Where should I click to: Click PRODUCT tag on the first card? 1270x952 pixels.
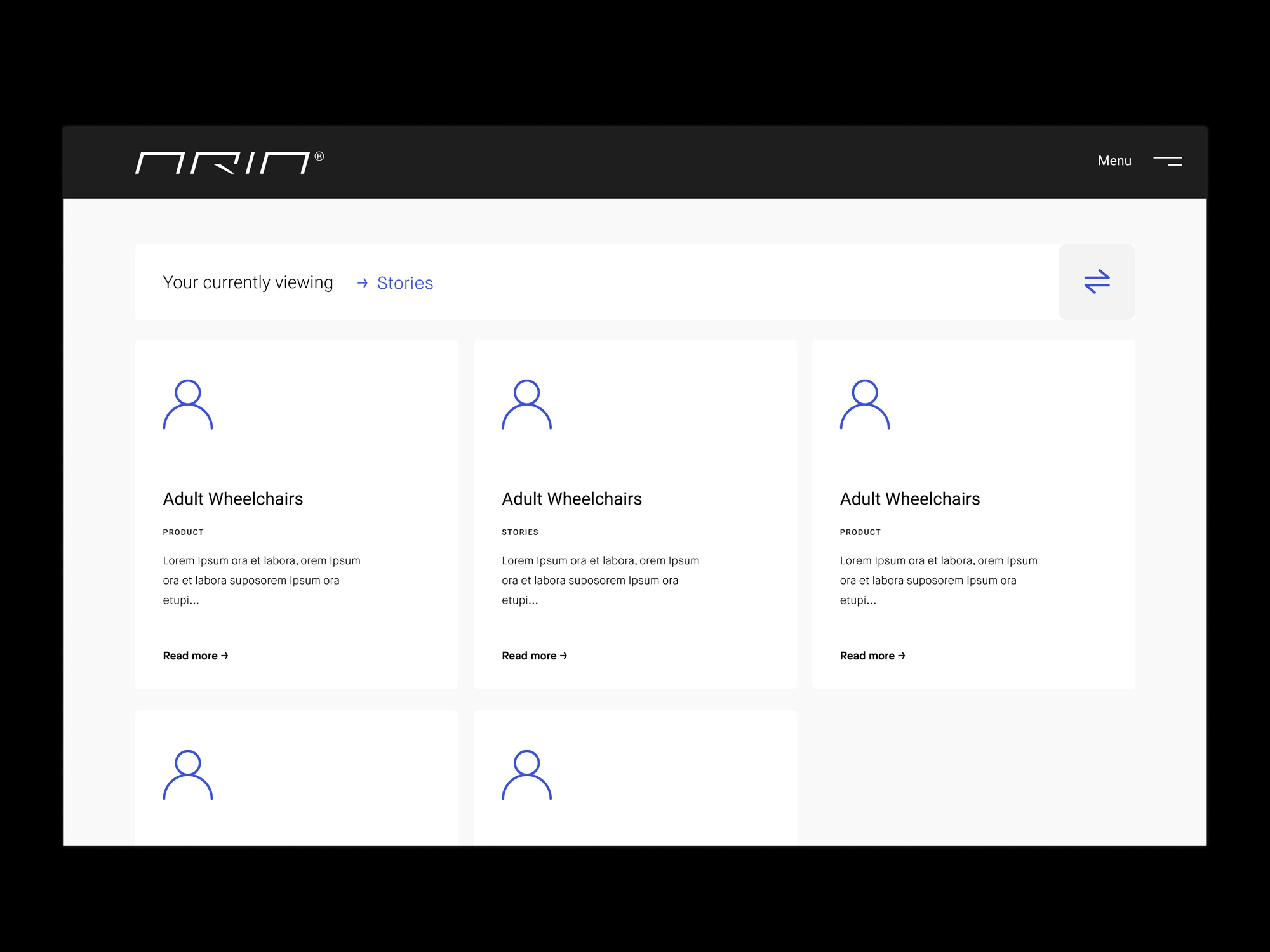(x=183, y=532)
